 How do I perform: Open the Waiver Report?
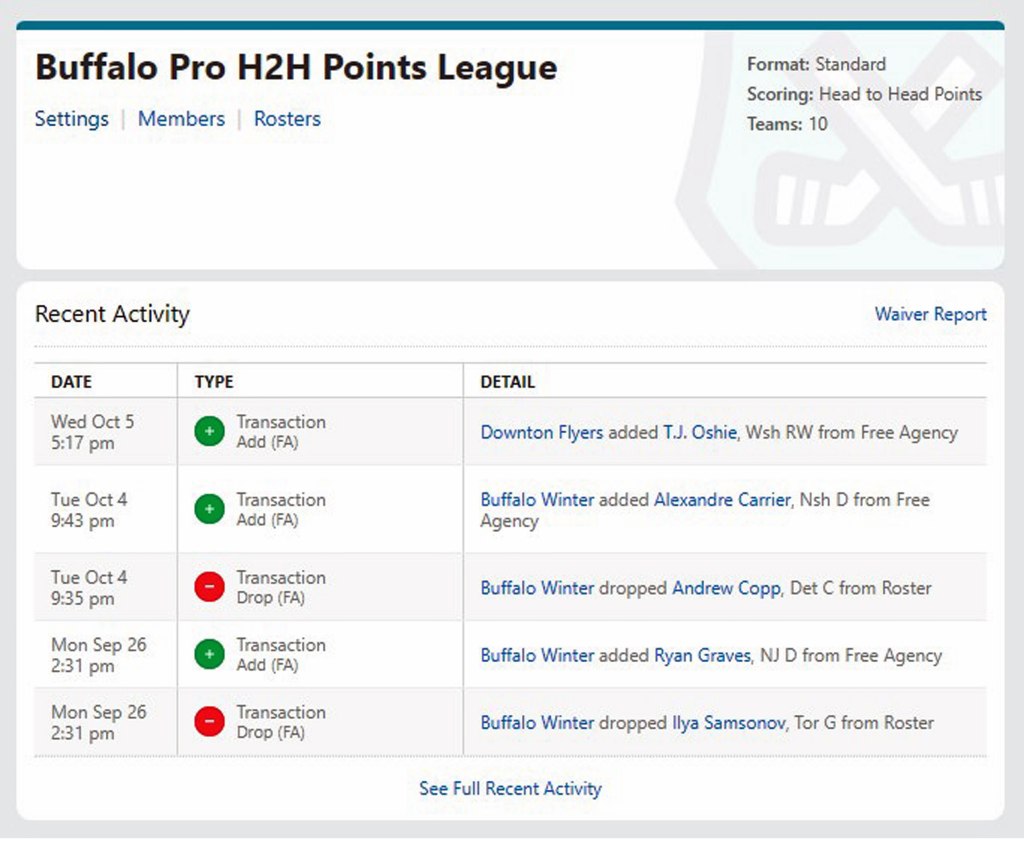pos(930,314)
